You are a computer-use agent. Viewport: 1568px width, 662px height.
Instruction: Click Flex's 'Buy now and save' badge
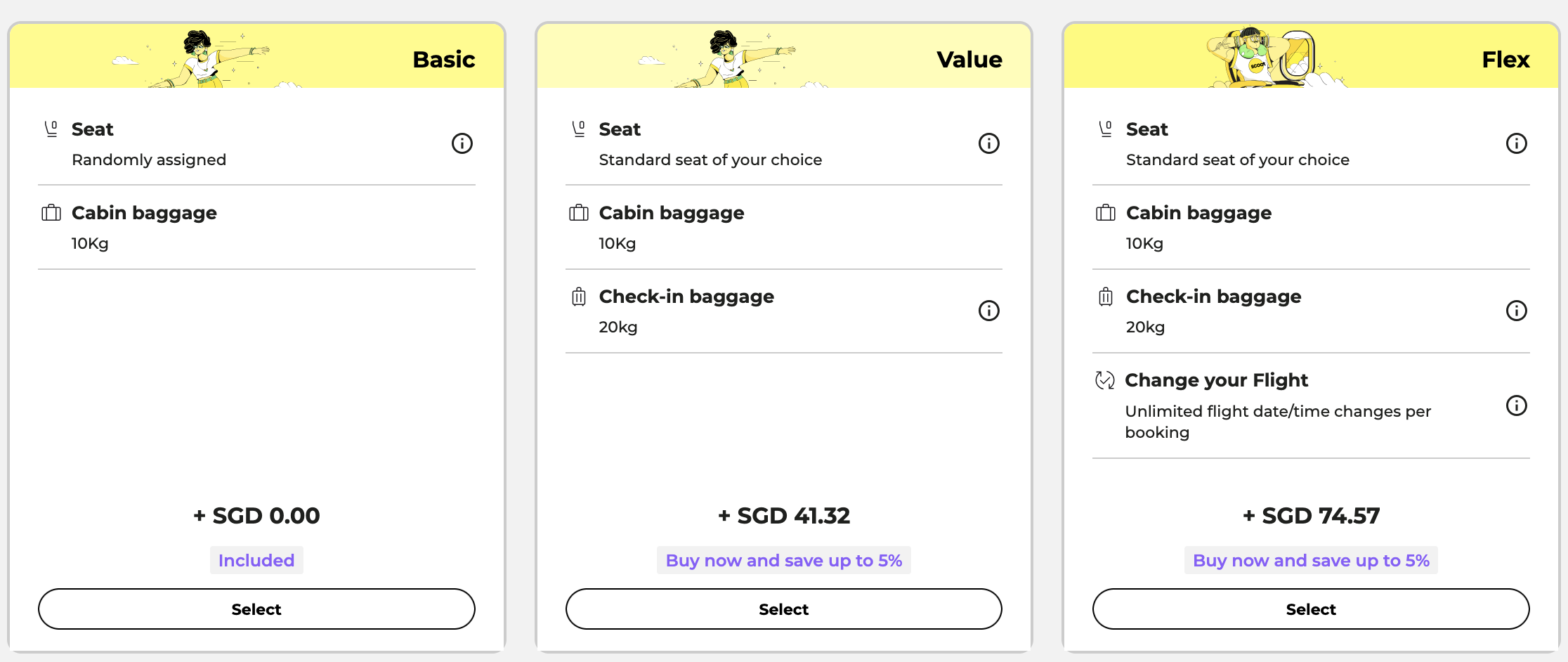[x=1311, y=560]
